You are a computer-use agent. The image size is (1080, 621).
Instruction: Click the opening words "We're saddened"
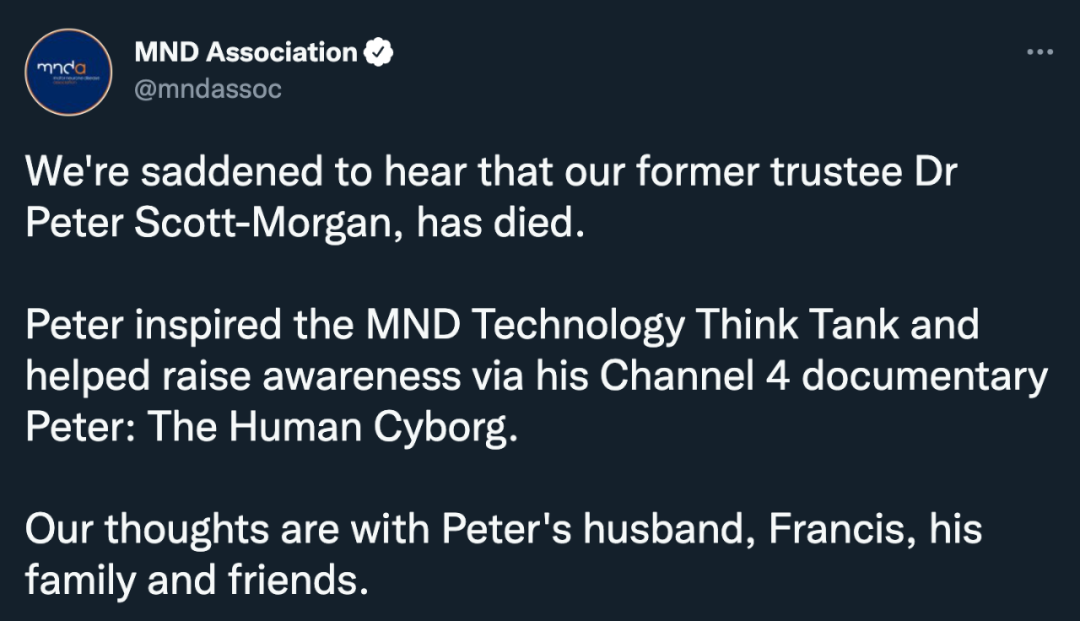point(174,171)
